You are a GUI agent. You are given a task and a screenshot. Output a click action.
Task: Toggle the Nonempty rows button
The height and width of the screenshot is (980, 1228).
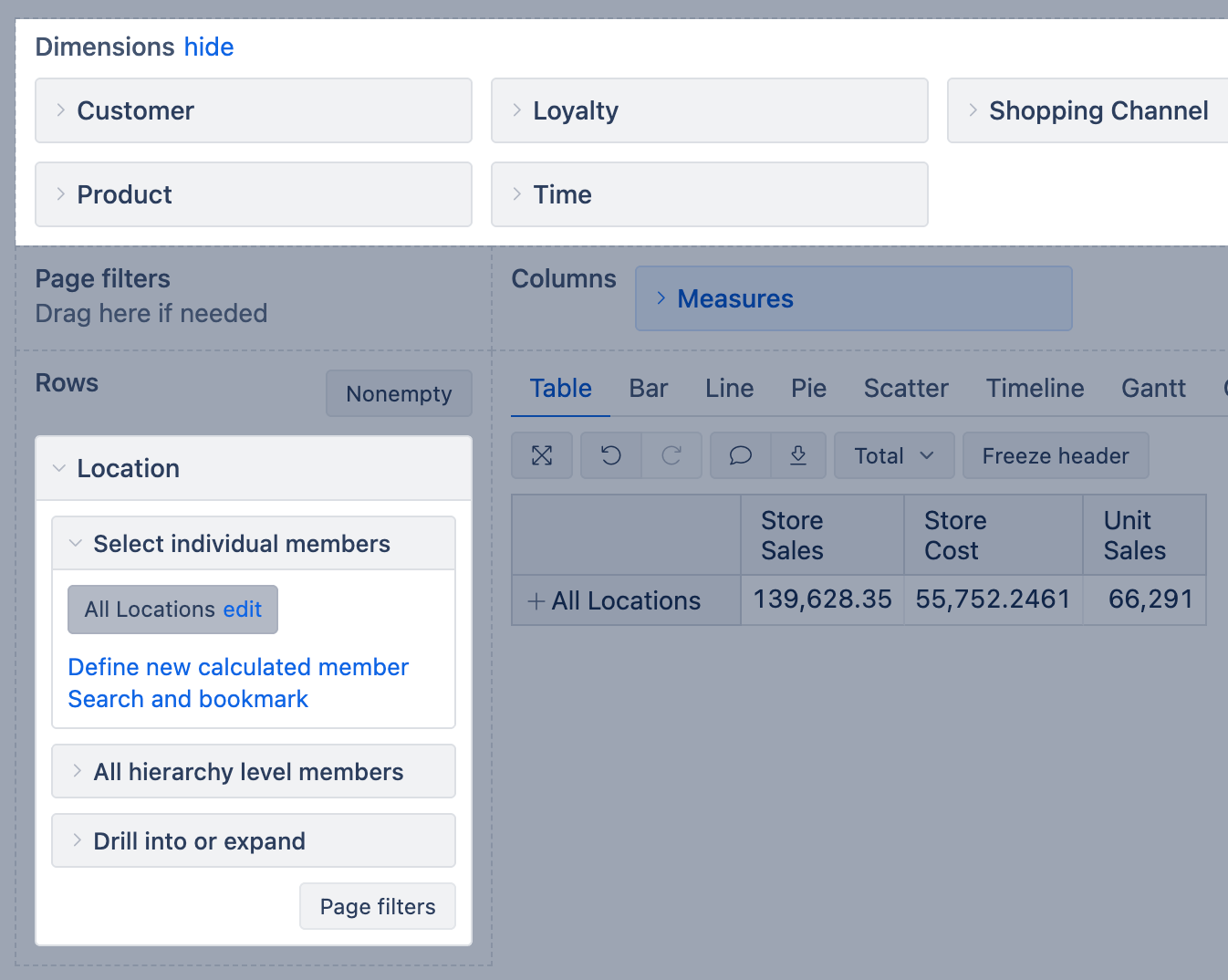tap(399, 393)
